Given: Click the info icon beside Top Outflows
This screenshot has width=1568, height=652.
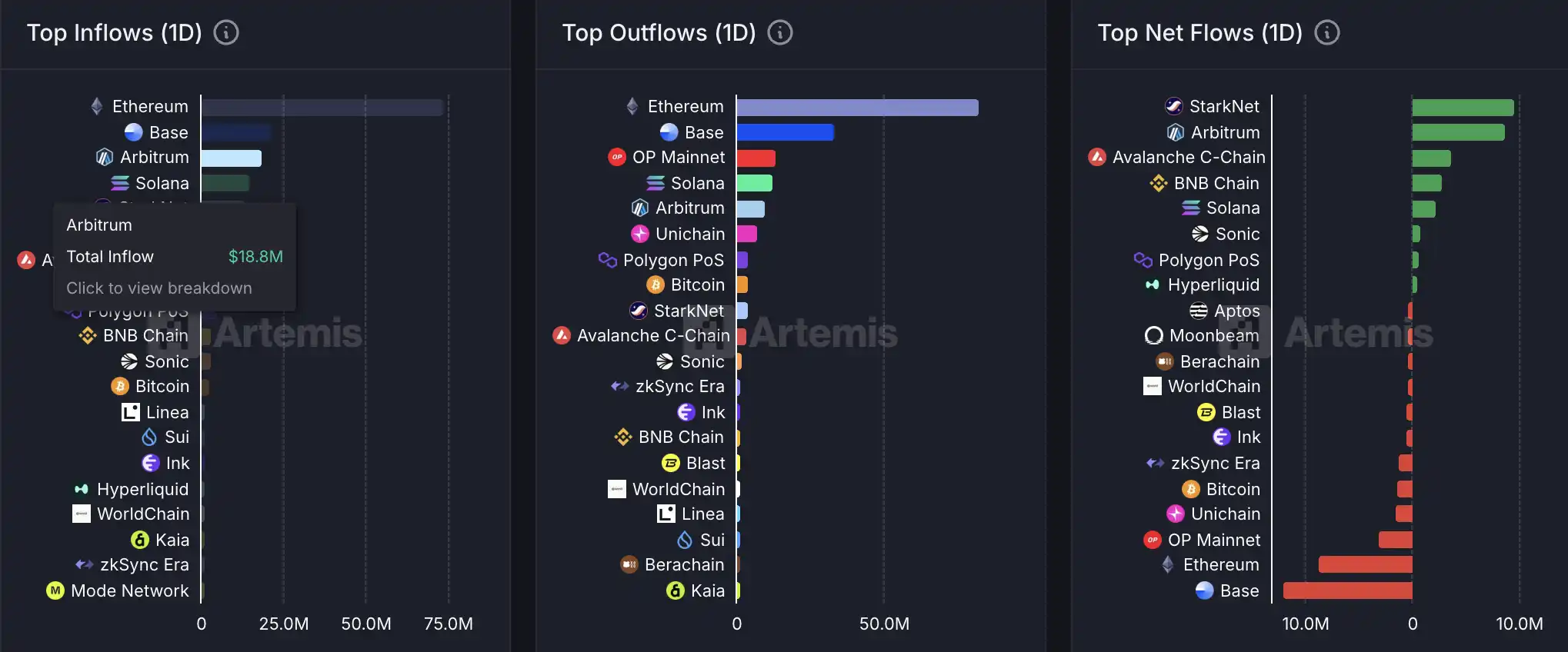Looking at the screenshot, I should 780,32.
